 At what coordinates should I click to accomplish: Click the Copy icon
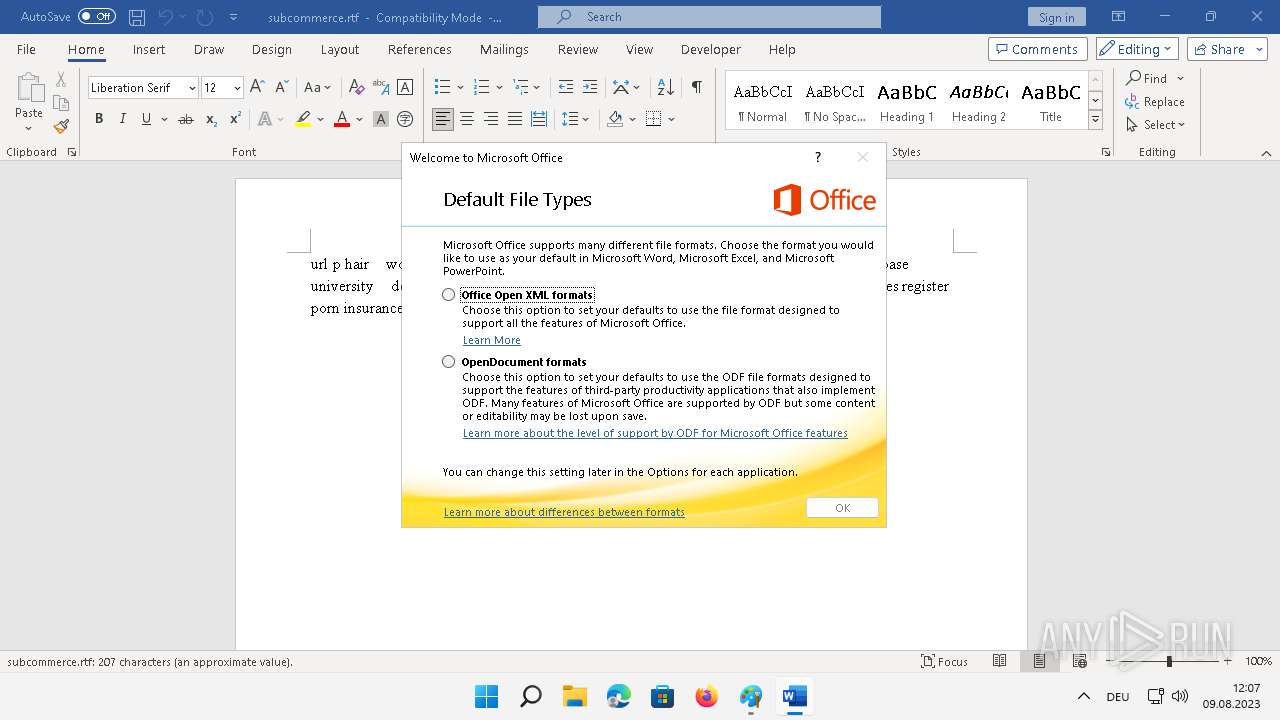coord(61,103)
